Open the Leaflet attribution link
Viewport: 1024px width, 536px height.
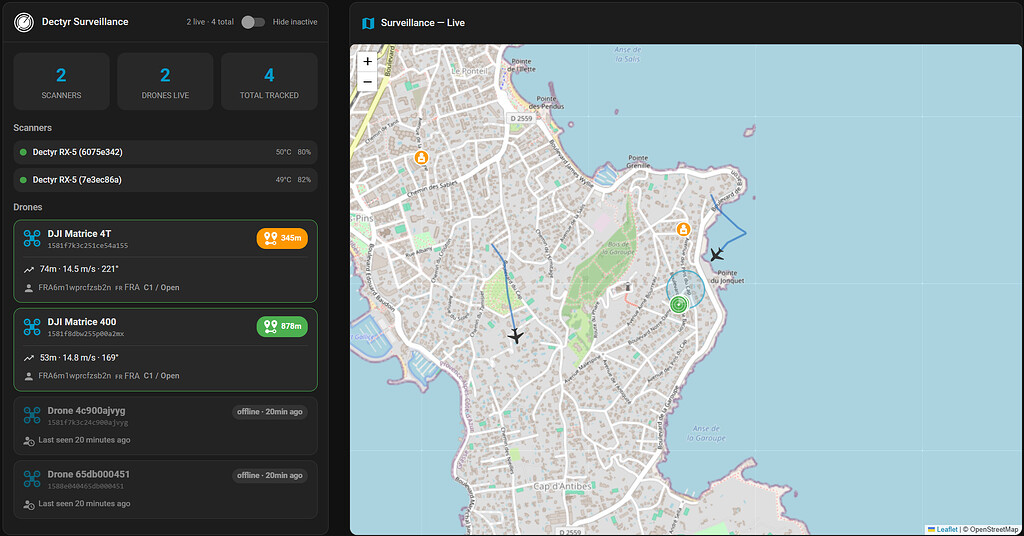click(x=947, y=529)
